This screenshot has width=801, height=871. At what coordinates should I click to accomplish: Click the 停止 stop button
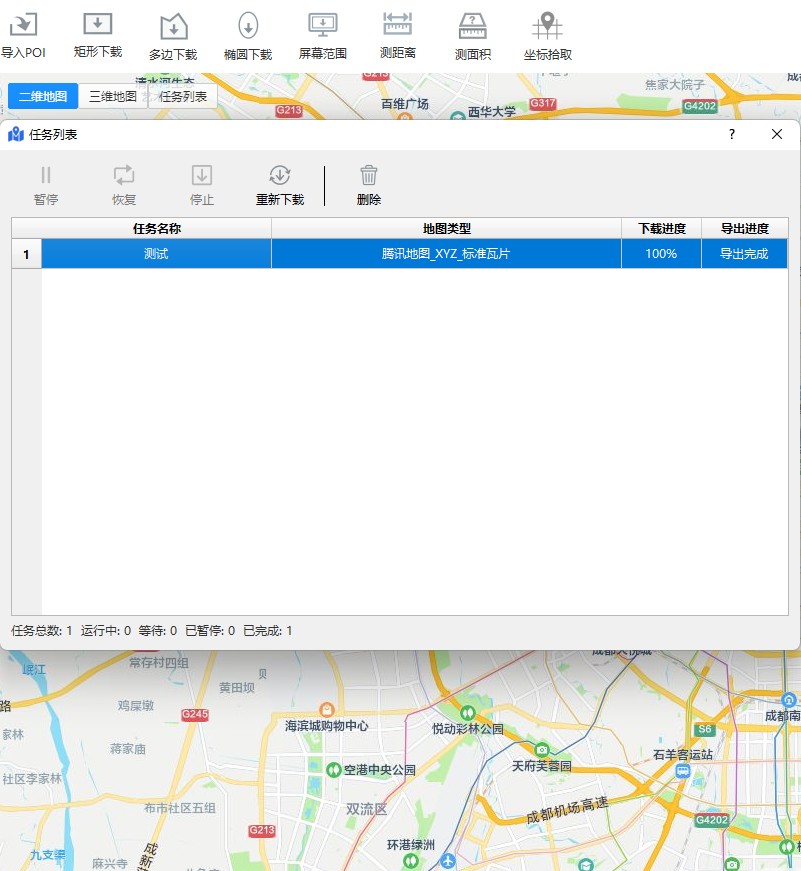(202, 175)
